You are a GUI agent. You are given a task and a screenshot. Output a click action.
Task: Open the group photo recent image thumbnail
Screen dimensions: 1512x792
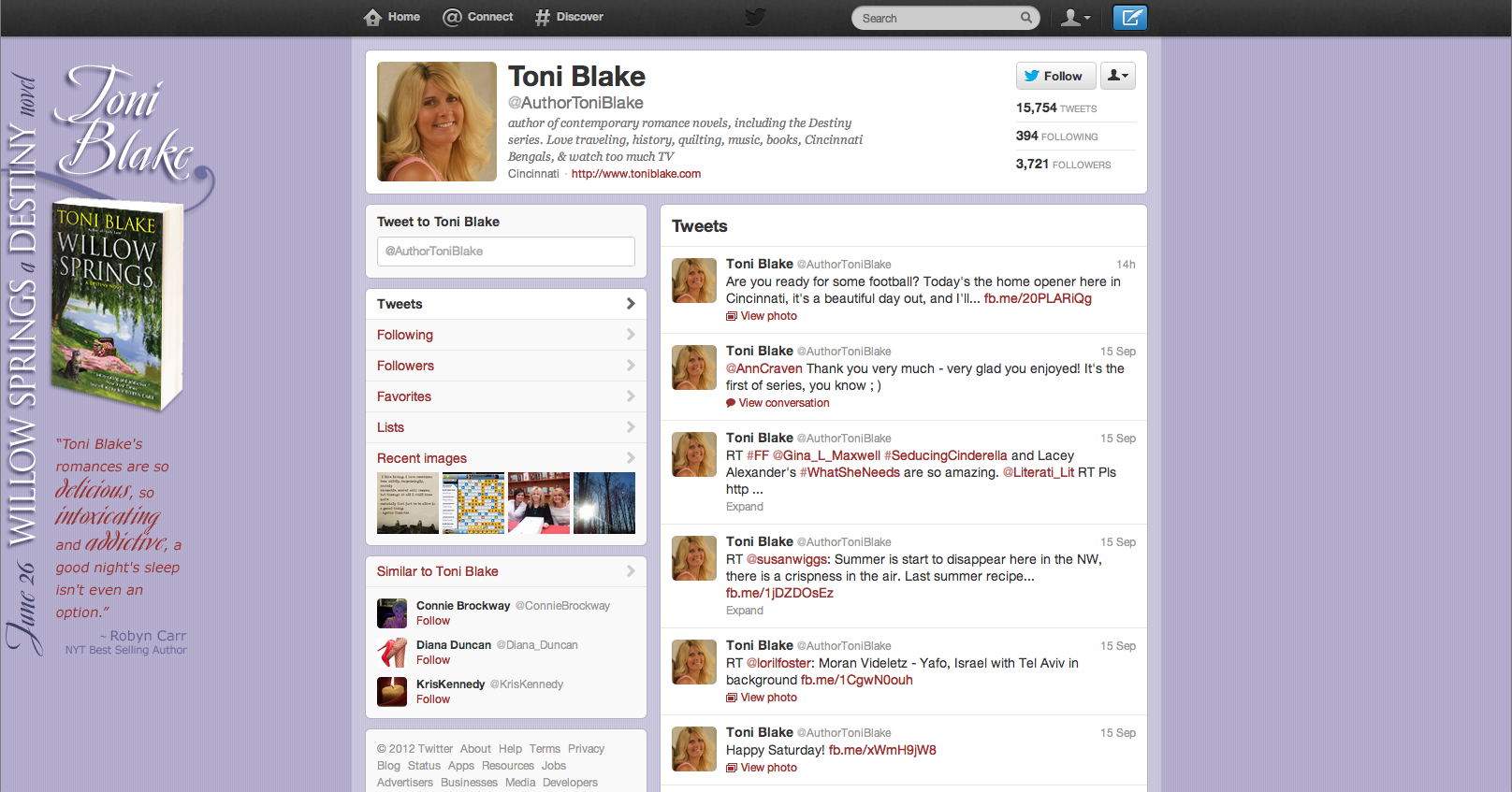539,503
